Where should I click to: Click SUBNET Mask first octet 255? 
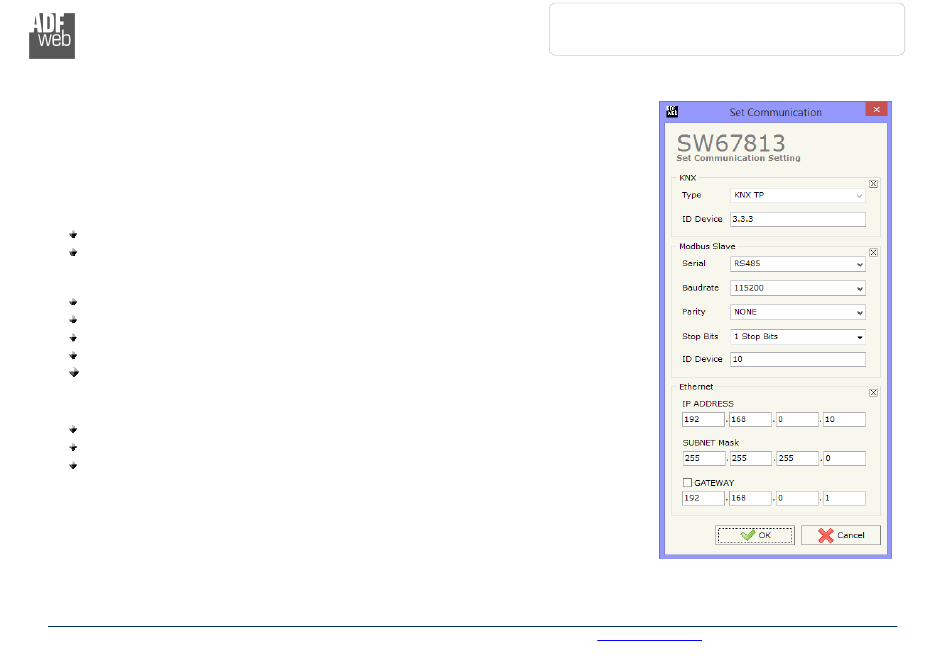703,459
